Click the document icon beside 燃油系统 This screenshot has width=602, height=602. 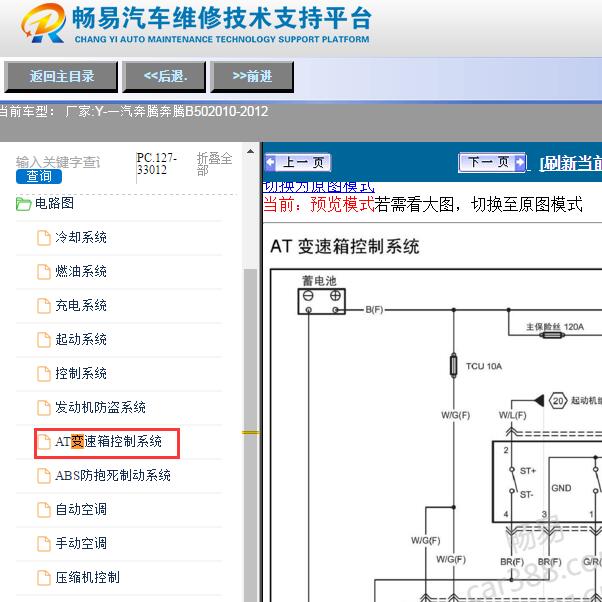44,272
